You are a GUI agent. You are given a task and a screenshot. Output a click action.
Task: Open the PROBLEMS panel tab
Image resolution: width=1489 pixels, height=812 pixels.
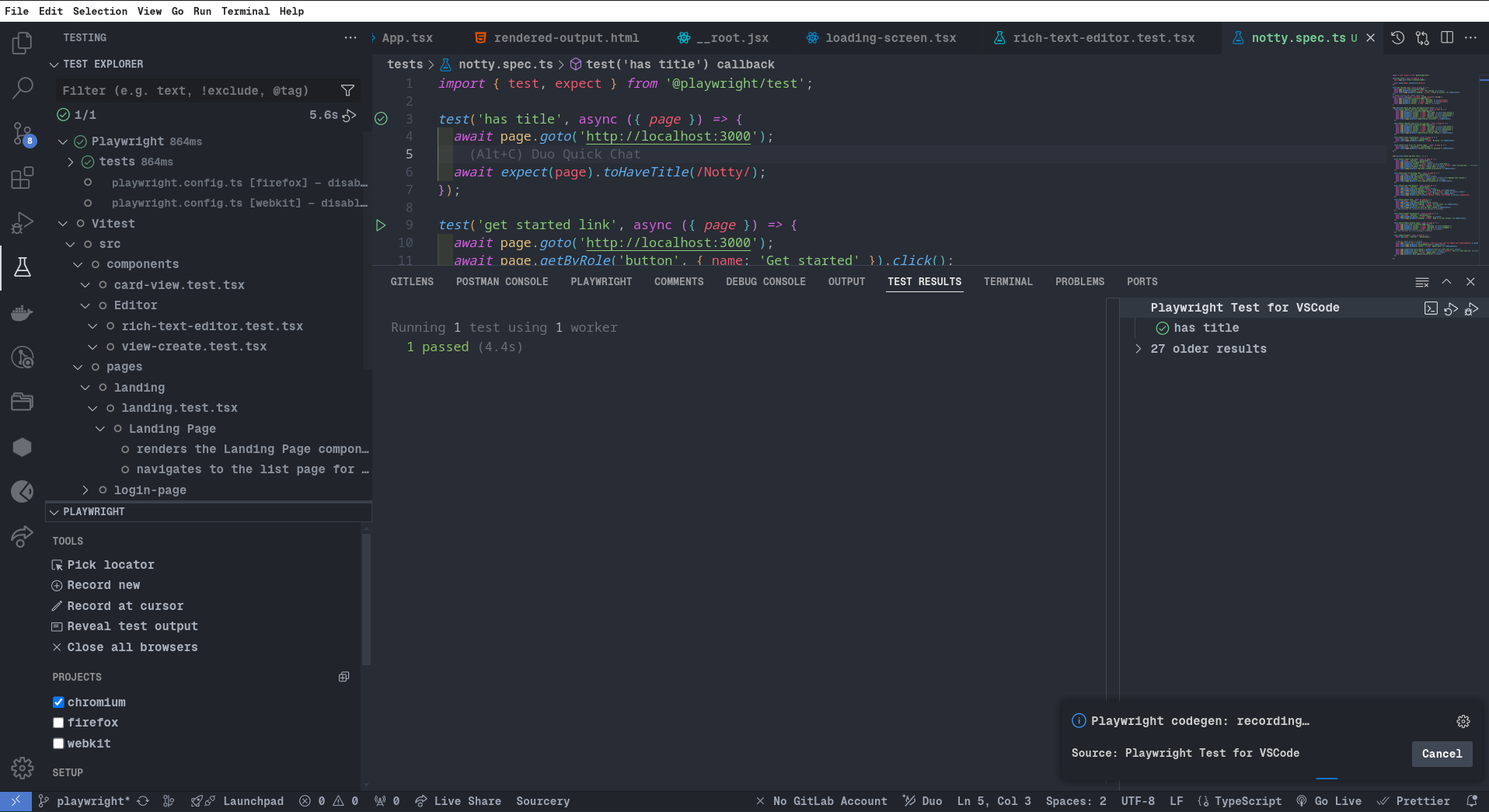1079,282
